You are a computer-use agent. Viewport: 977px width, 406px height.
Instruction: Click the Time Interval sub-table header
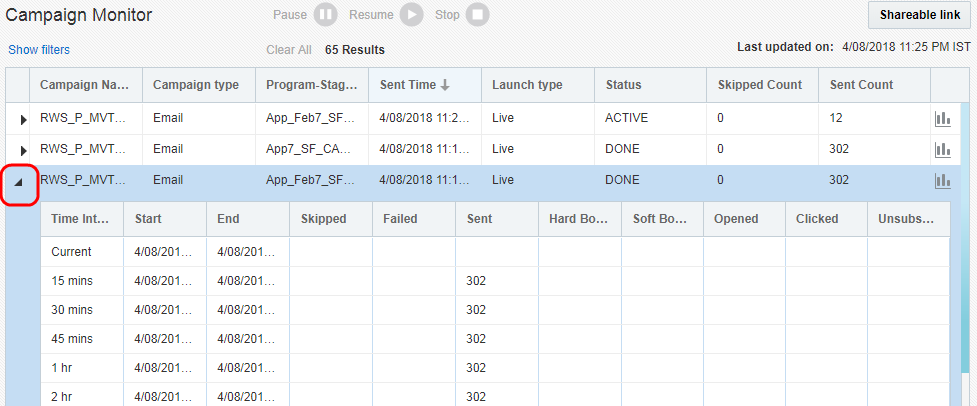82,219
